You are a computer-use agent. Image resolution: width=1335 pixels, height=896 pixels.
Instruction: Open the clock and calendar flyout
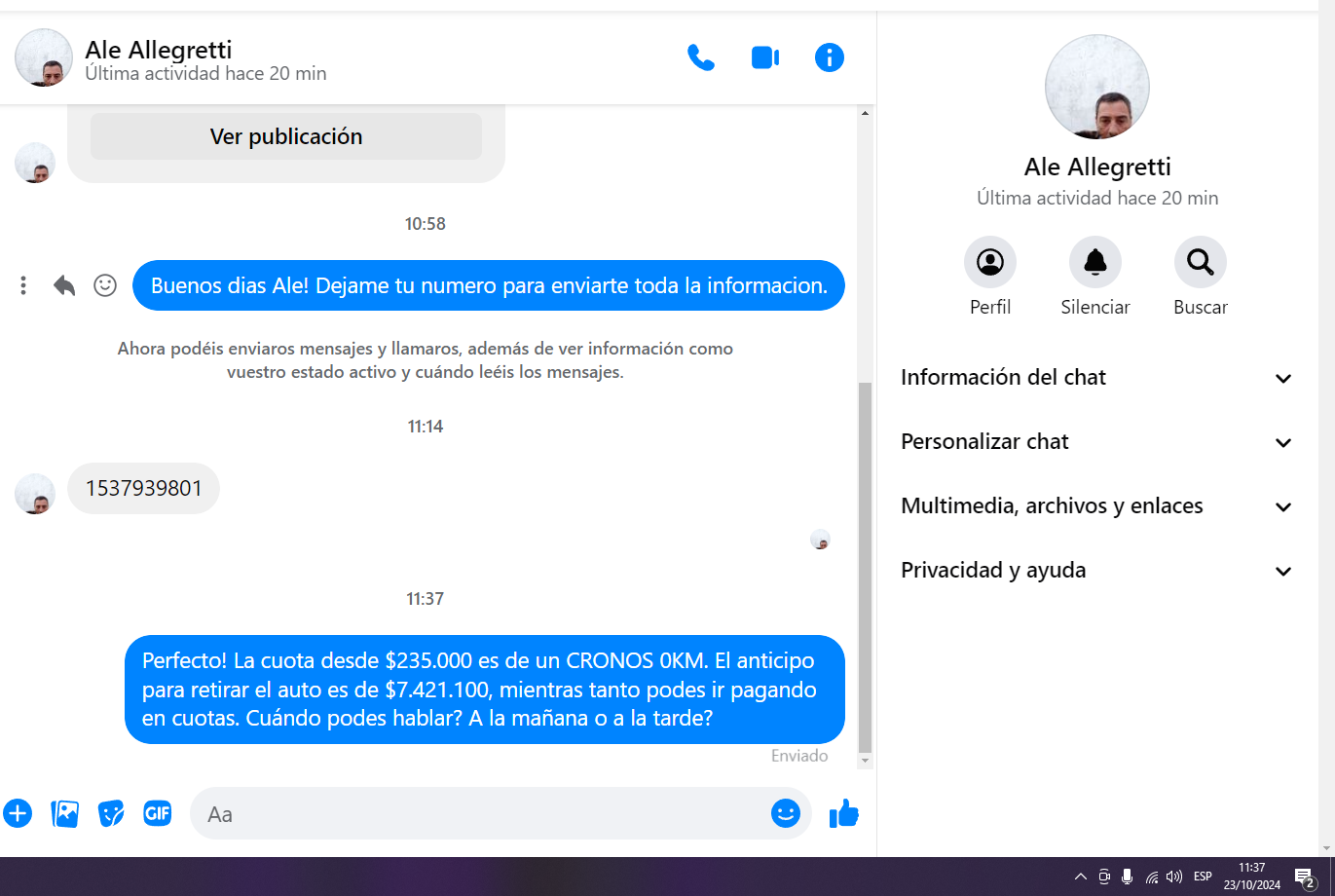click(x=1252, y=877)
